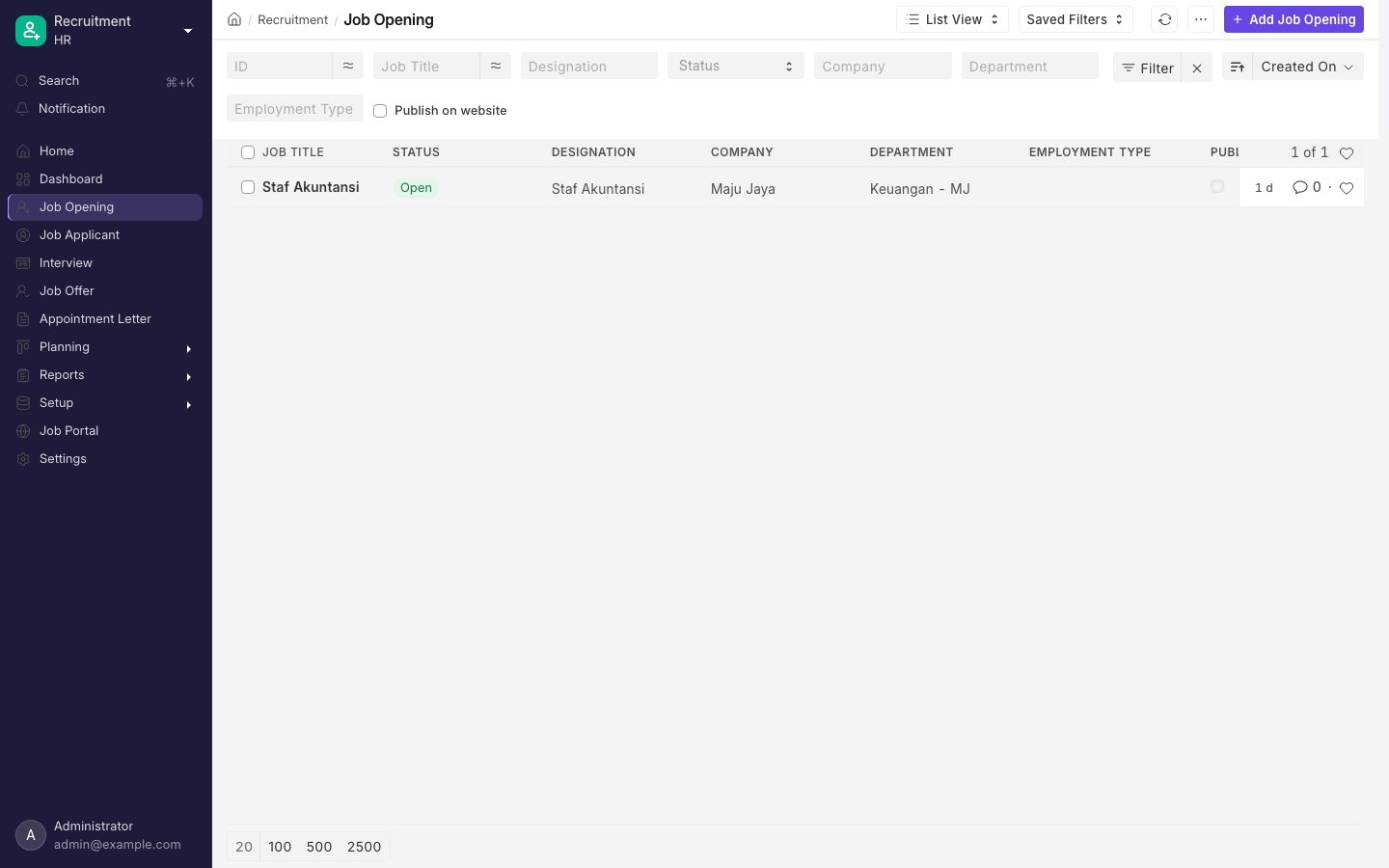Clear filters with the X icon
The width and height of the screenshot is (1389, 868).
click(x=1197, y=68)
